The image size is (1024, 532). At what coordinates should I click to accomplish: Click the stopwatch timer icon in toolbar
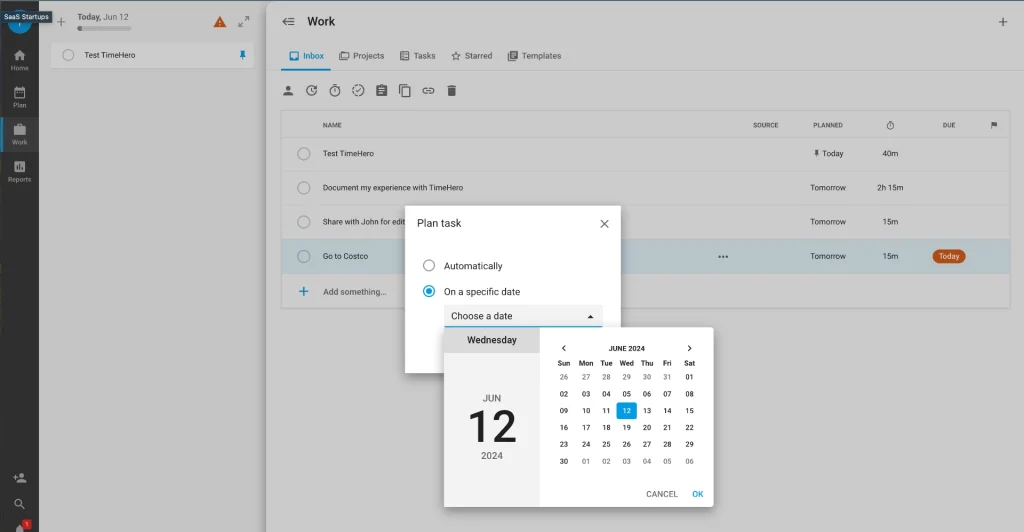335,91
